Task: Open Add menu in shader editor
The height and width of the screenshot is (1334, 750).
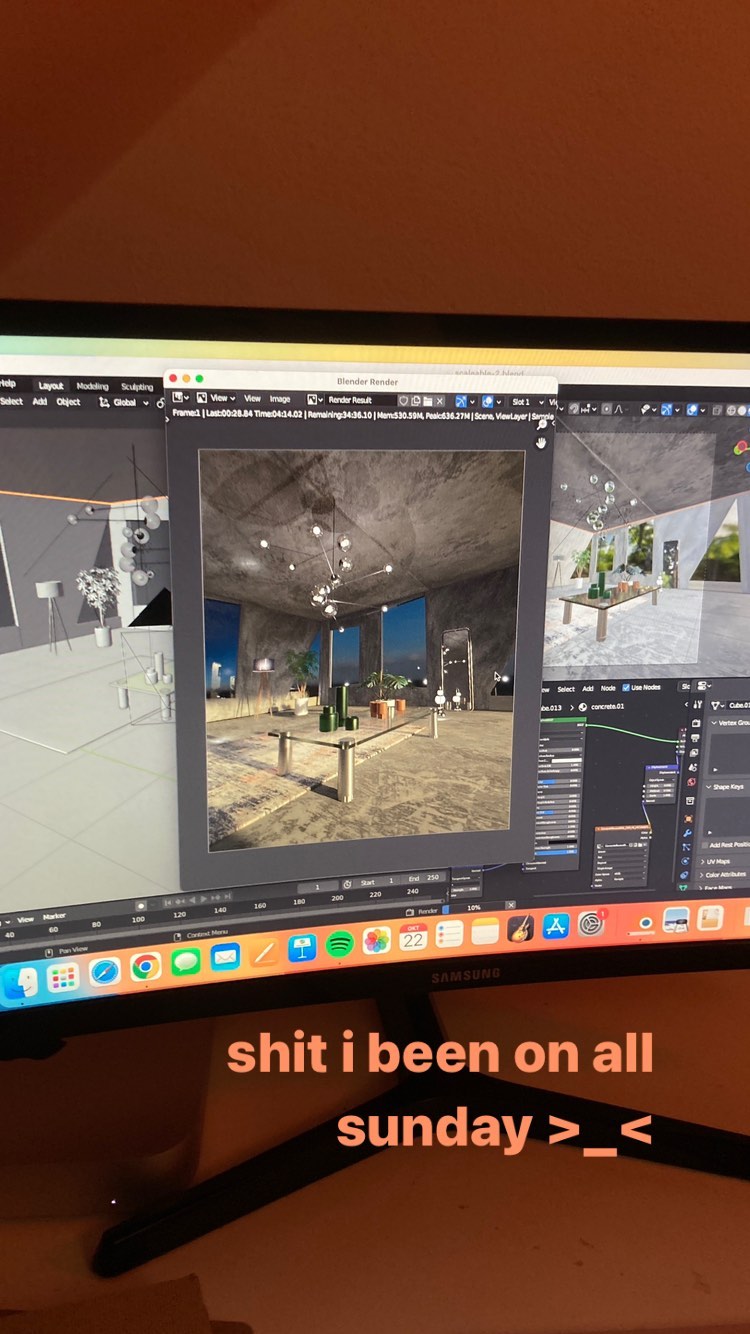Action: pyautogui.click(x=588, y=688)
